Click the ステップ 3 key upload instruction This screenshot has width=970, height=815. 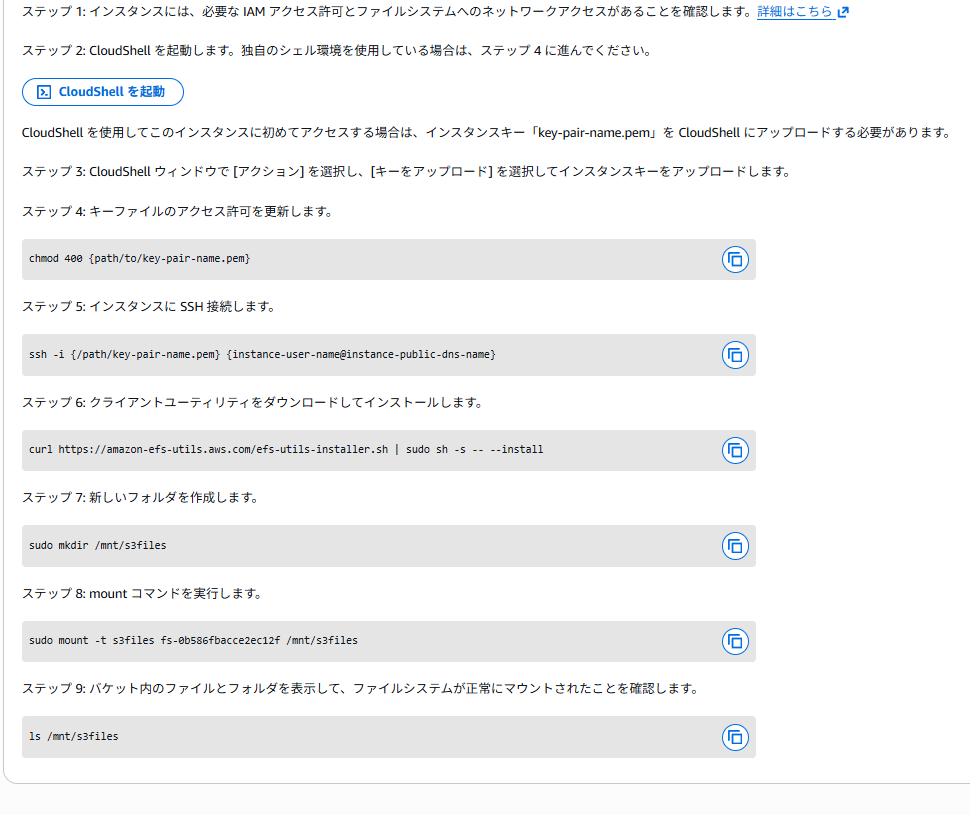(x=406, y=171)
